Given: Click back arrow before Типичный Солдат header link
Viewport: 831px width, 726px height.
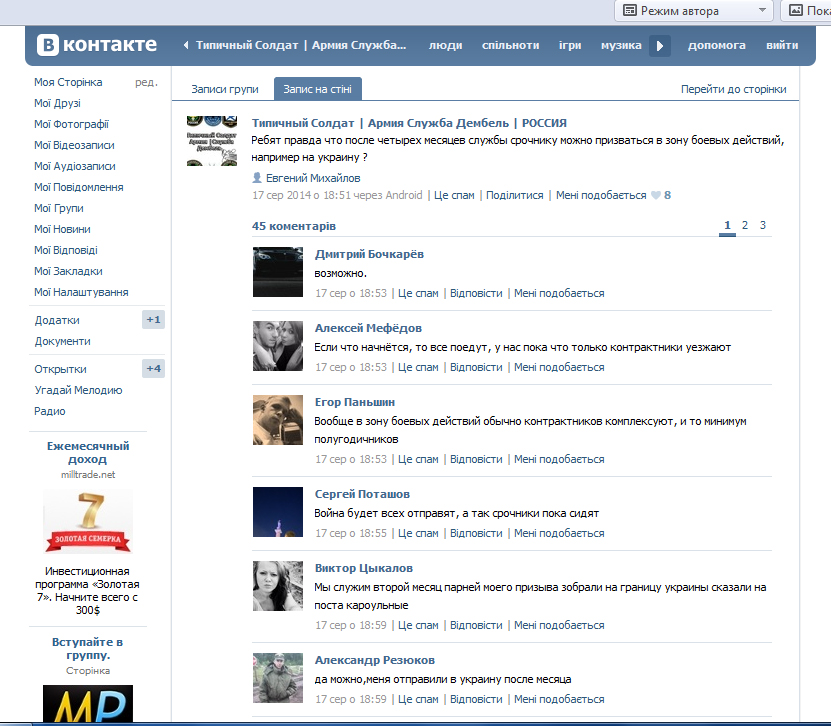Looking at the screenshot, I should coord(185,46).
